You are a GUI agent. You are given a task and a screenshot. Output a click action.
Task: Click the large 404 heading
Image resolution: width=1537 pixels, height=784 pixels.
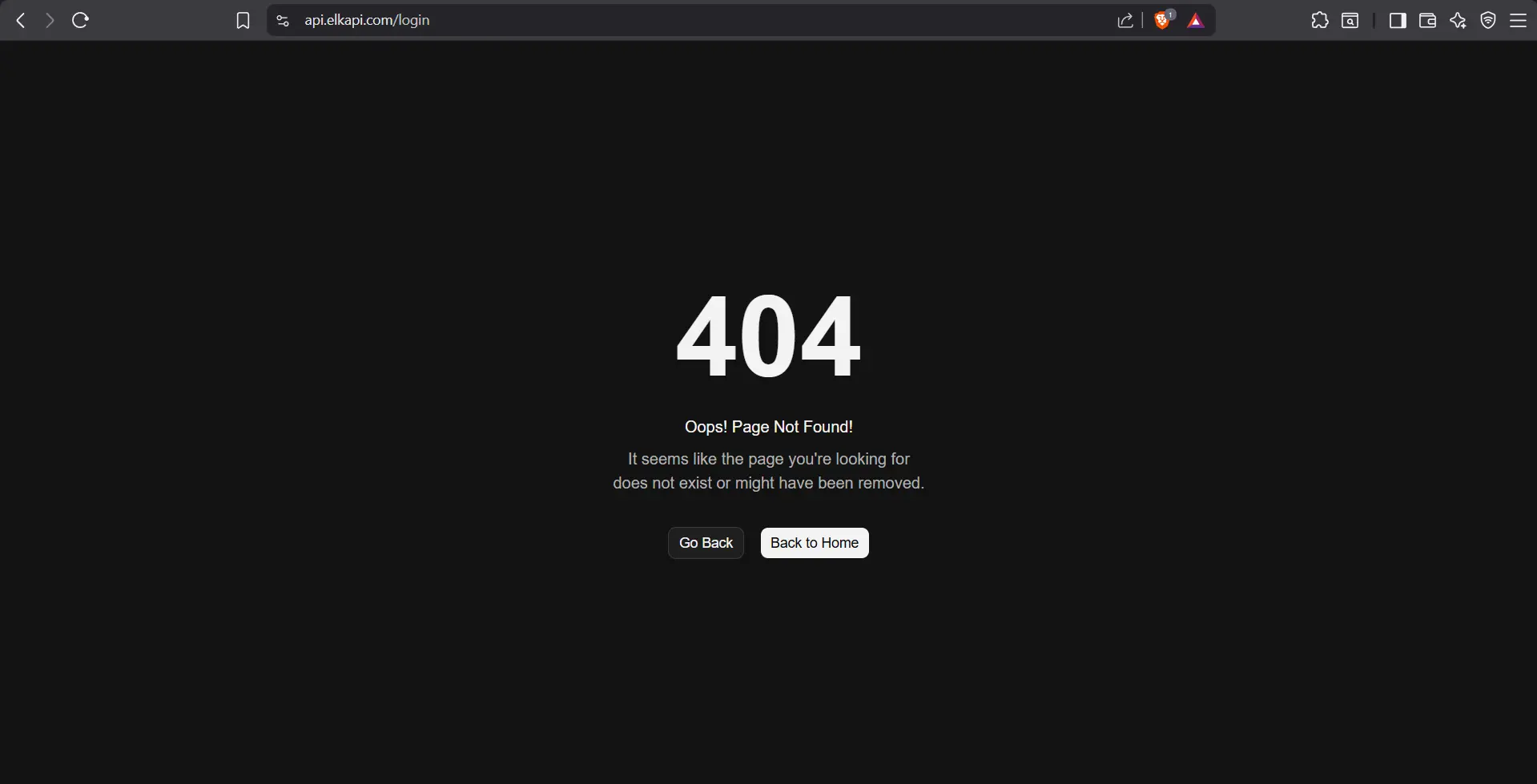[x=769, y=336]
